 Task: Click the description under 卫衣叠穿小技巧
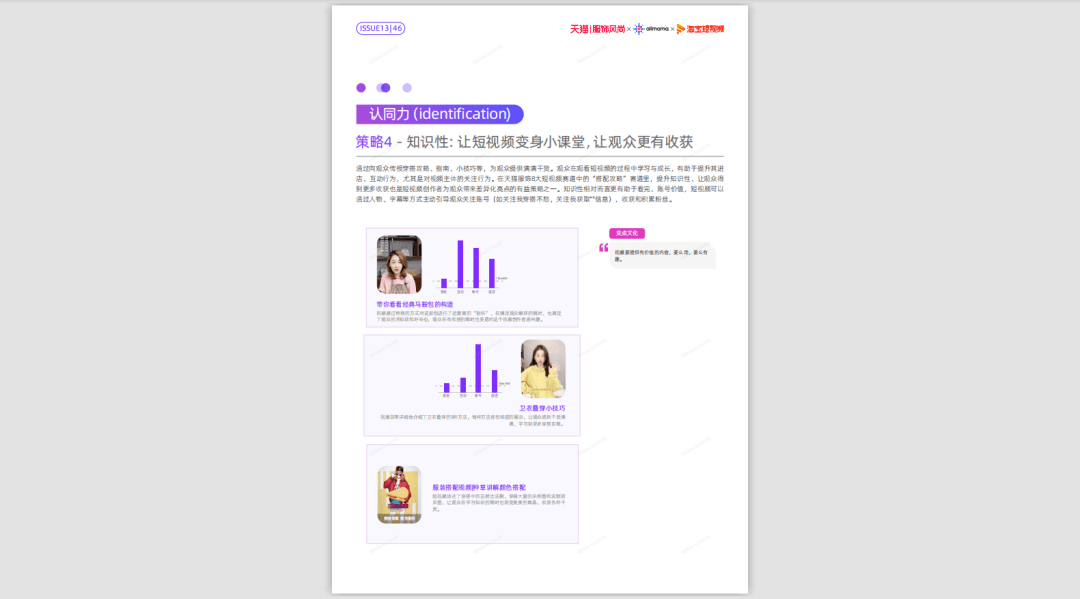pos(472,420)
